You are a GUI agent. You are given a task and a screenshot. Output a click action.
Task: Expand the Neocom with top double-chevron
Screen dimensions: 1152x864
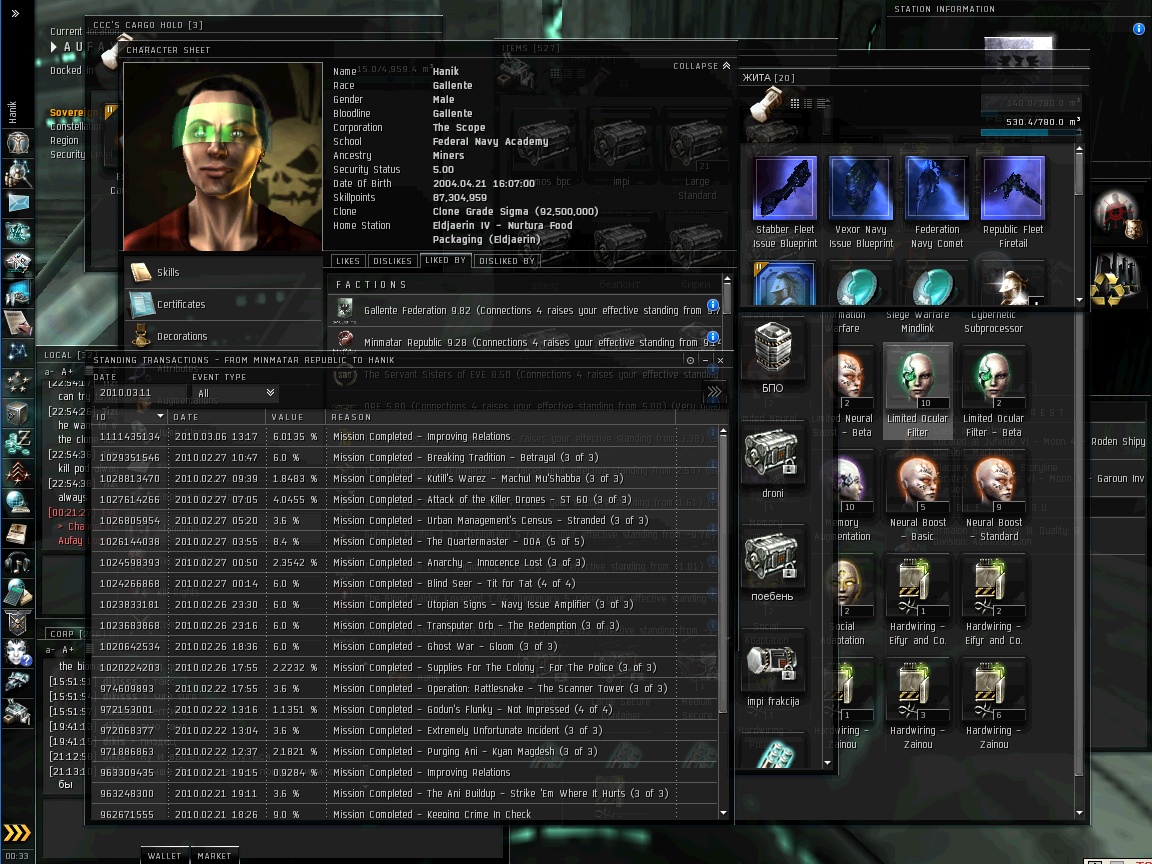(15, 13)
